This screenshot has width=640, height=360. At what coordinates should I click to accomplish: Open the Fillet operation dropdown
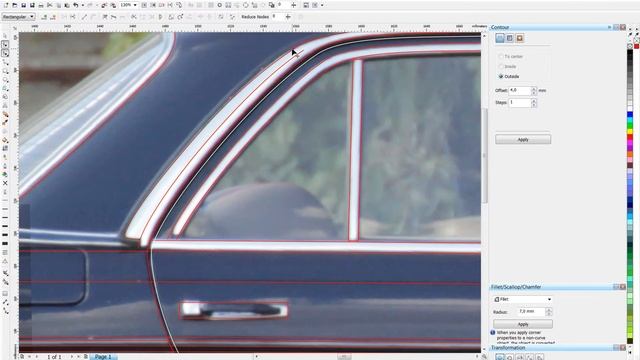522,299
